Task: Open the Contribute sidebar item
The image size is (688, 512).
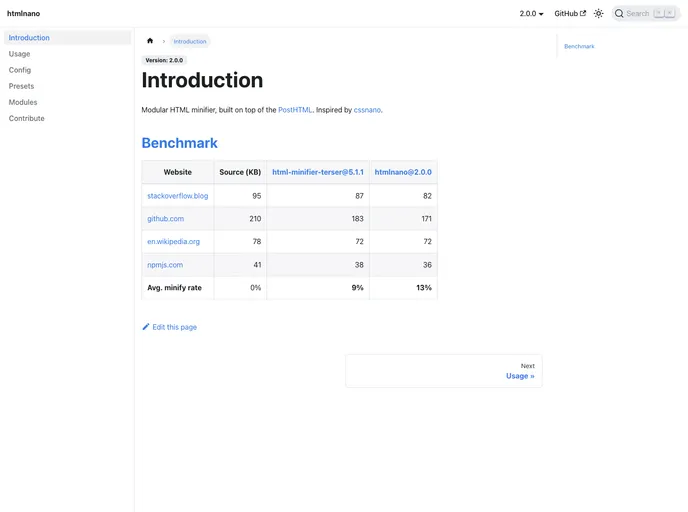Action: [68, 118]
